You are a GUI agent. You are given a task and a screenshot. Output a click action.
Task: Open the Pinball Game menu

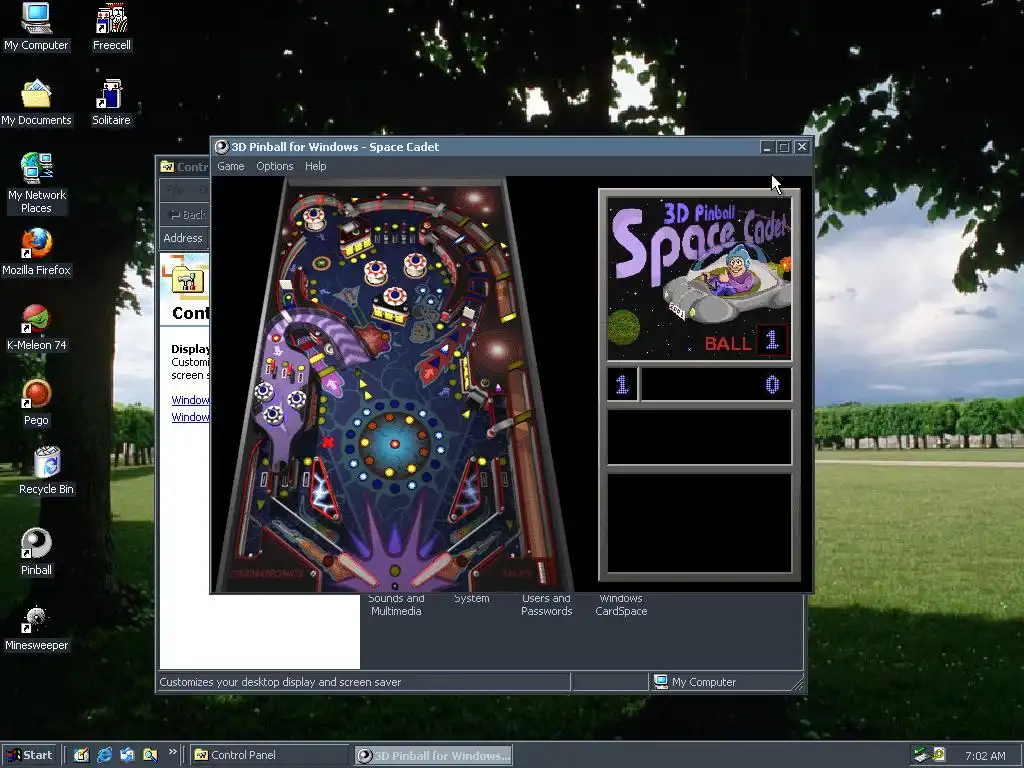[x=231, y=167]
